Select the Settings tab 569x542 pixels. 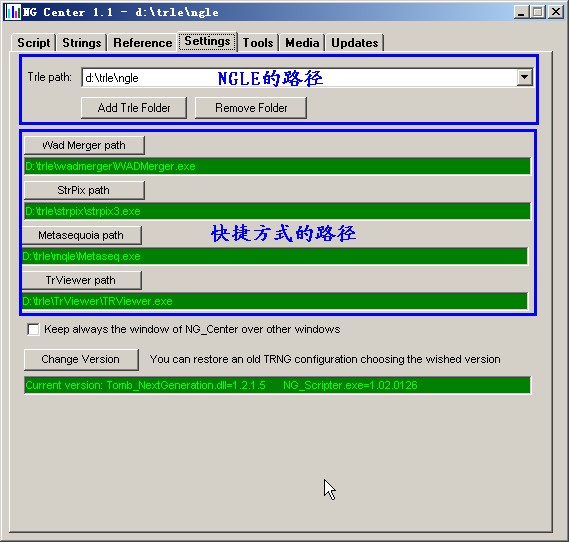point(207,41)
